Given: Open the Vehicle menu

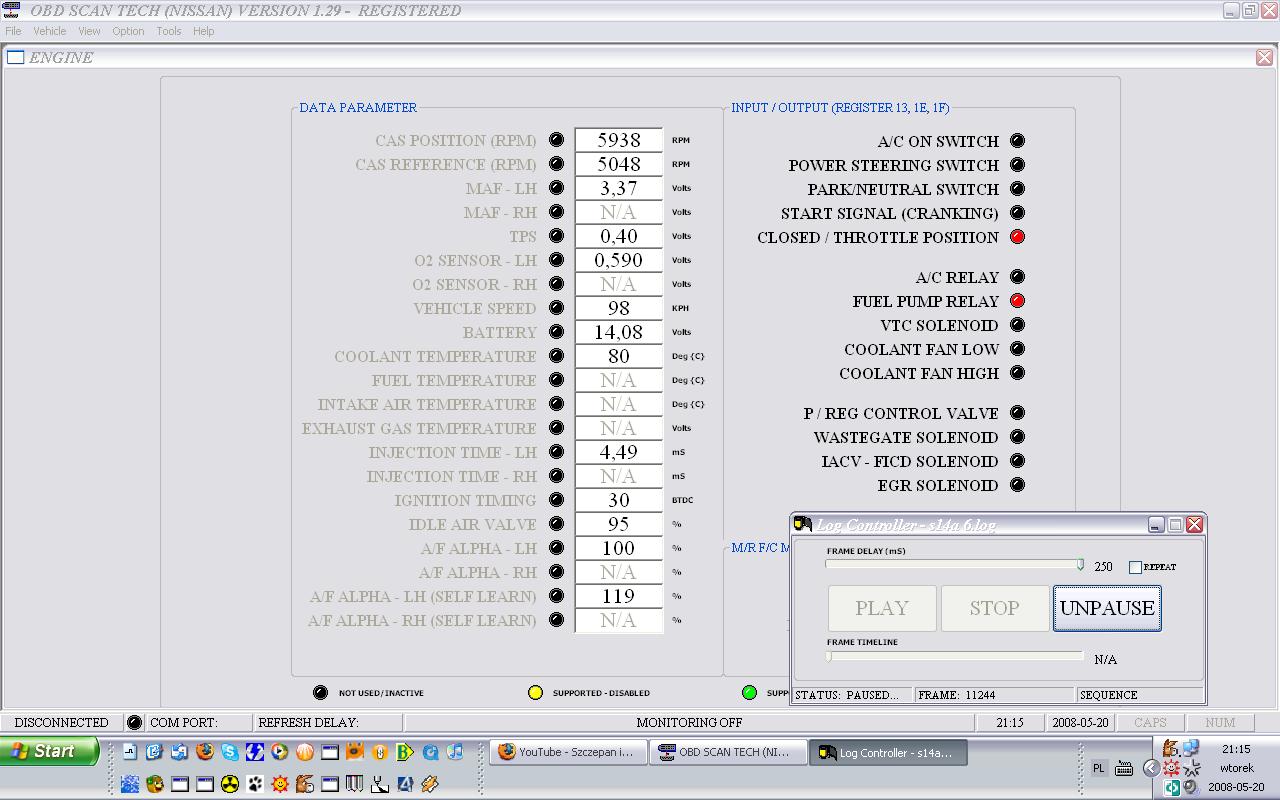Looking at the screenshot, I should (x=50, y=31).
